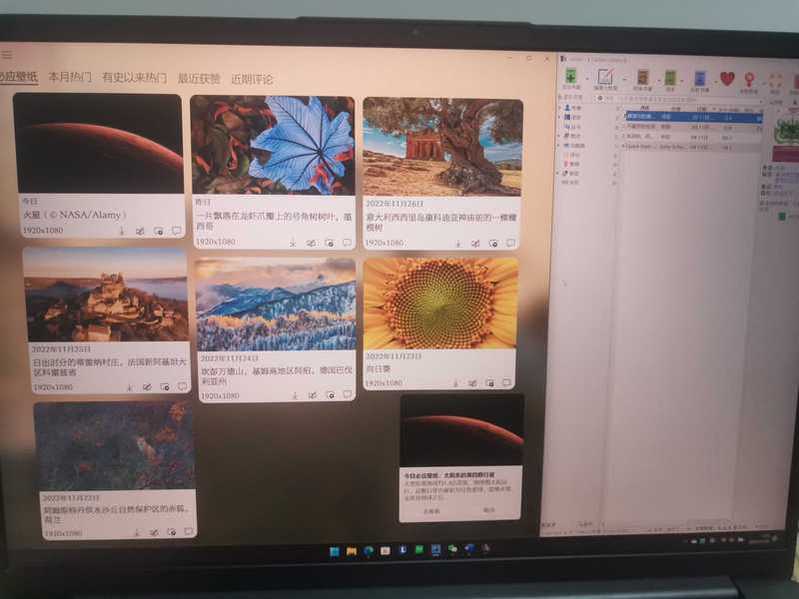Screen dimensions: 799x599
Task: Click the green Add books icon in Calibre
Action: (571, 76)
